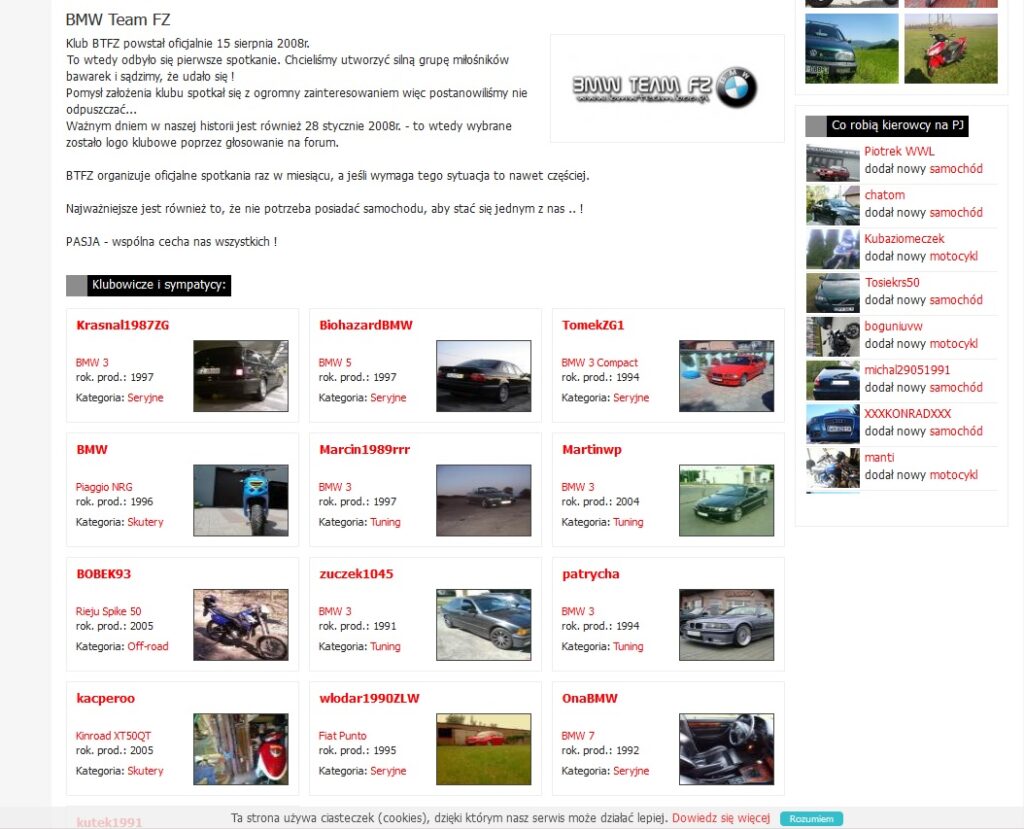
Task: Open the Kinroad XT50QT model link
Action: [114, 736]
